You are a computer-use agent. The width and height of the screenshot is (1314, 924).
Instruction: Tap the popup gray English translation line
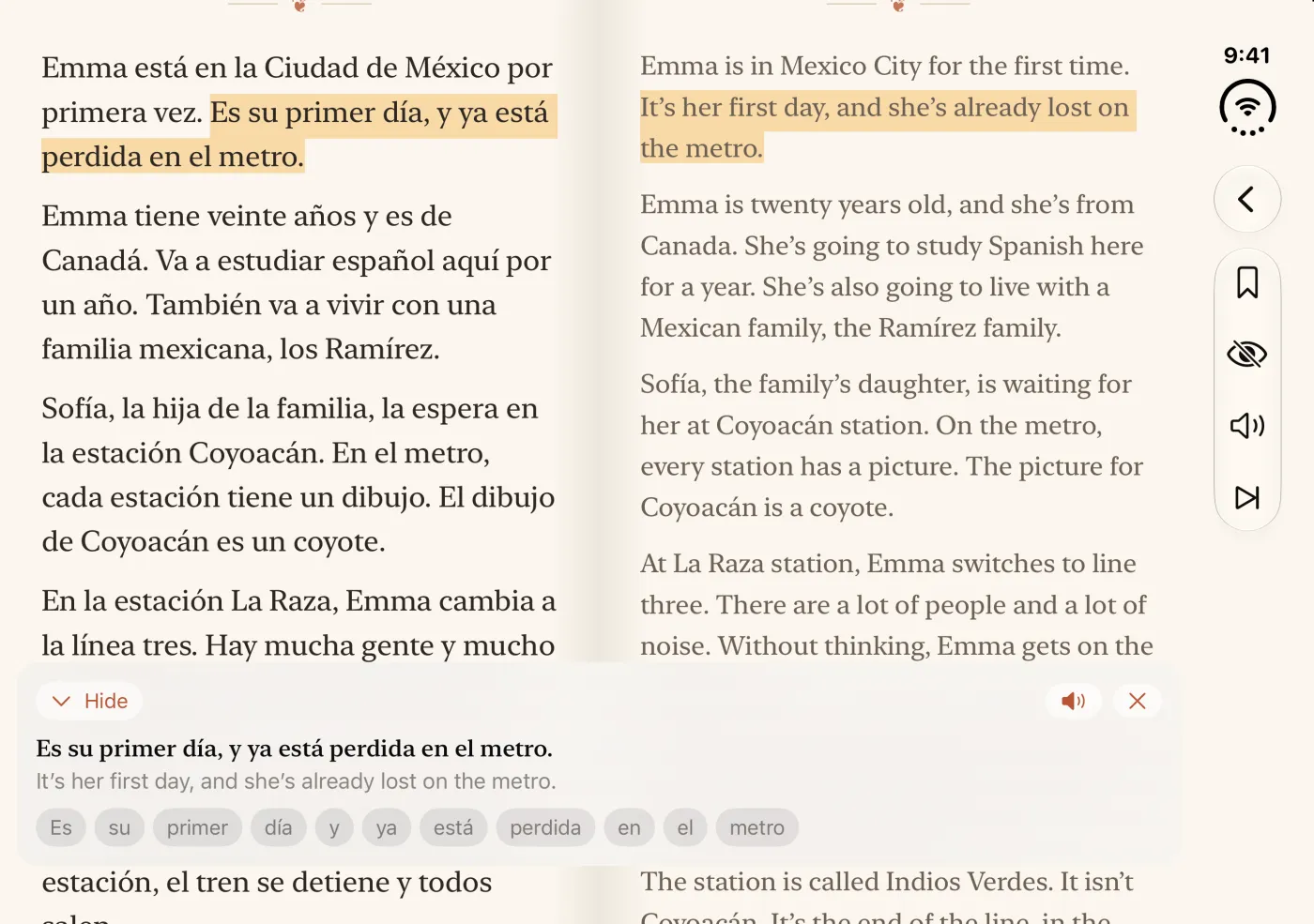(x=296, y=781)
